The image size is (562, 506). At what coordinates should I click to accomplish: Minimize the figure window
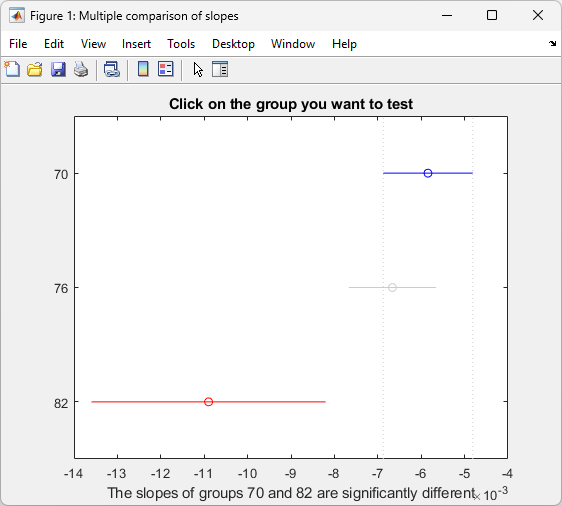coord(447,15)
